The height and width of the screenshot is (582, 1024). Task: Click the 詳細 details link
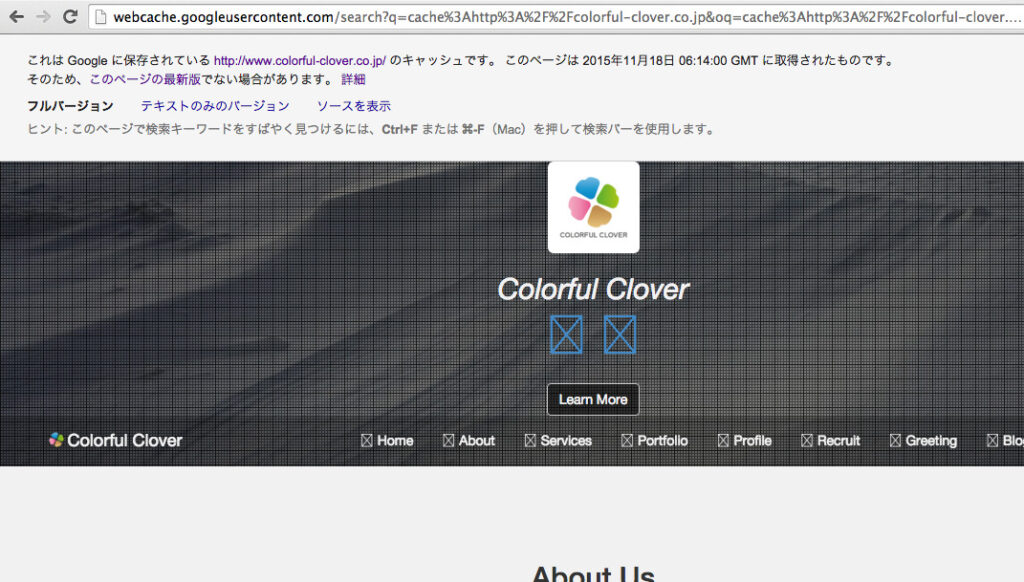353,80
